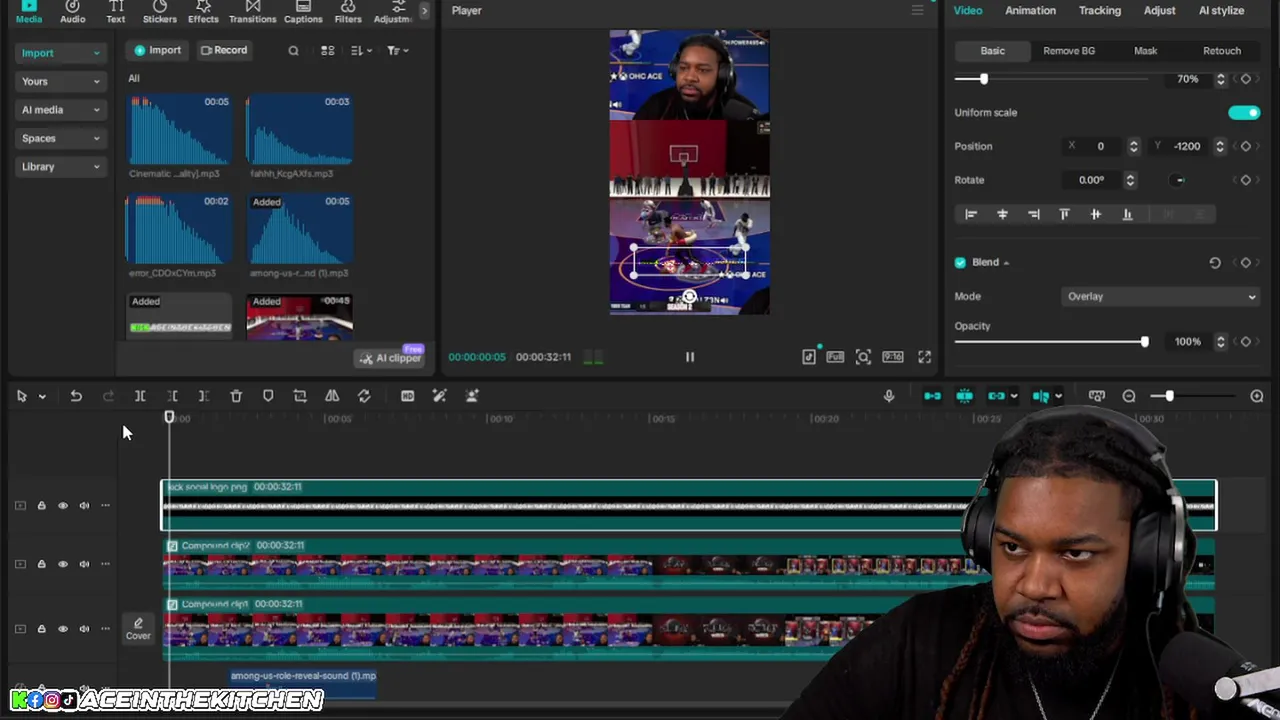Image resolution: width=1280 pixels, height=720 pixels.
Task: Open the media sort dropdown
Action: 361,51
